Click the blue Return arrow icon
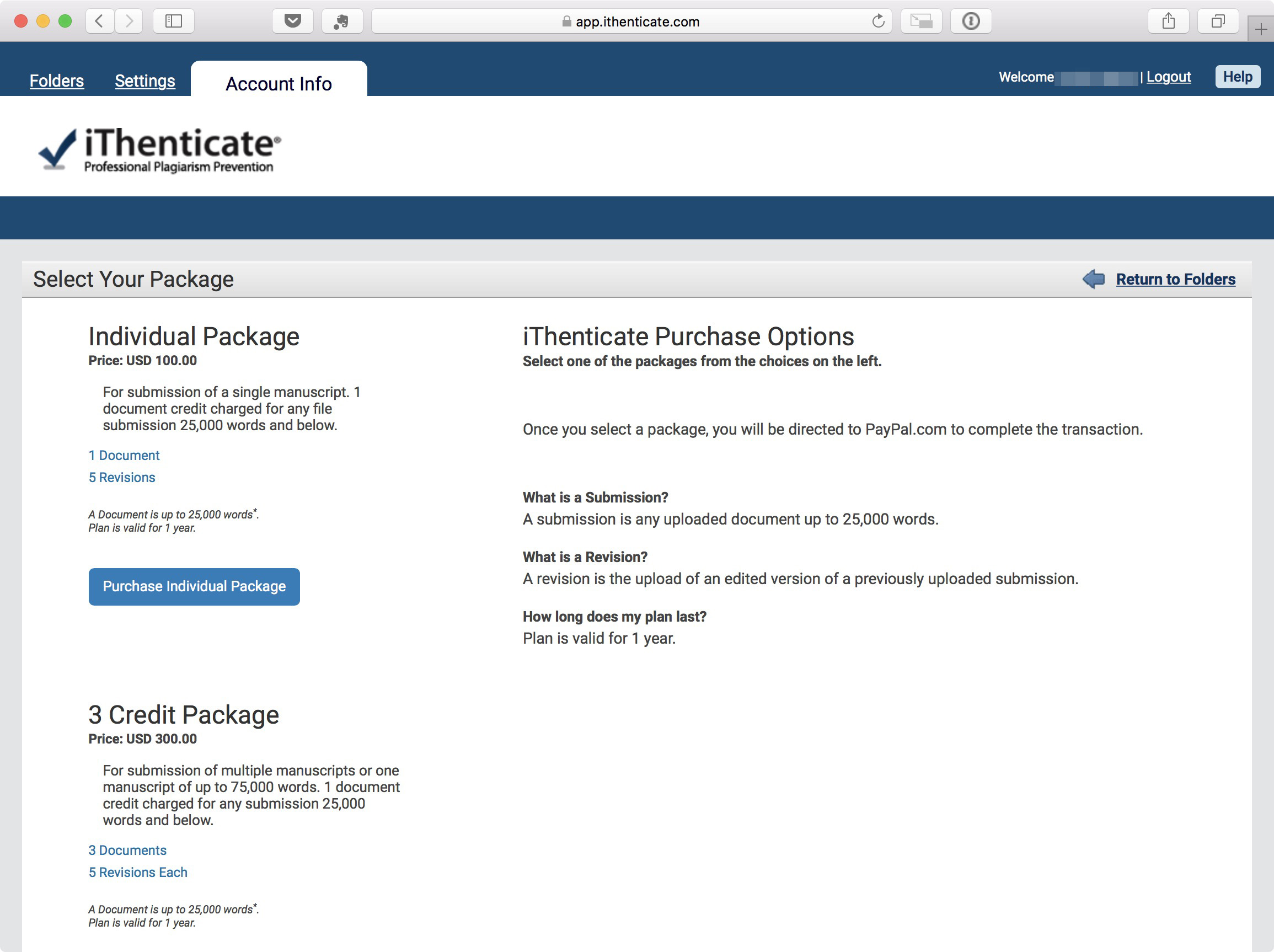The width and height of the screenshot is (1274, 952). point(1093,279)
